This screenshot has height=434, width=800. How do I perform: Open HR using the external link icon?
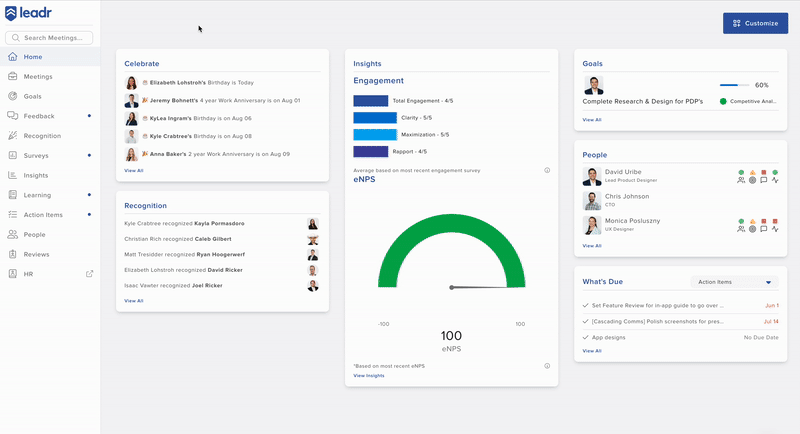89,274
